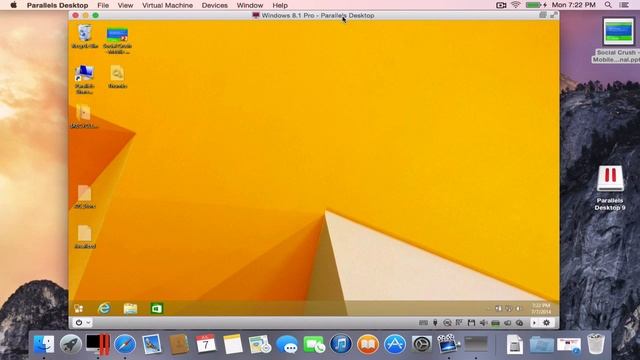Click the green hard disk icon in status bar
The height and width of the screenshot is (360, 640).
pyautogui.click(x=495, y=323)
